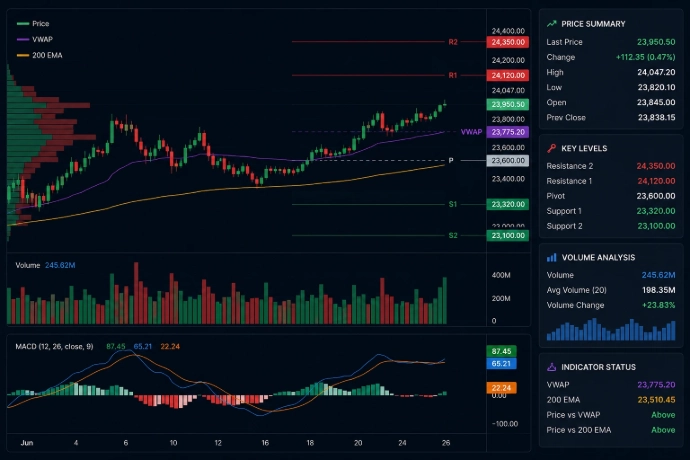Toggle the VWAP legend entry
This screenshot has width=690, height=460.
(35, 39)
